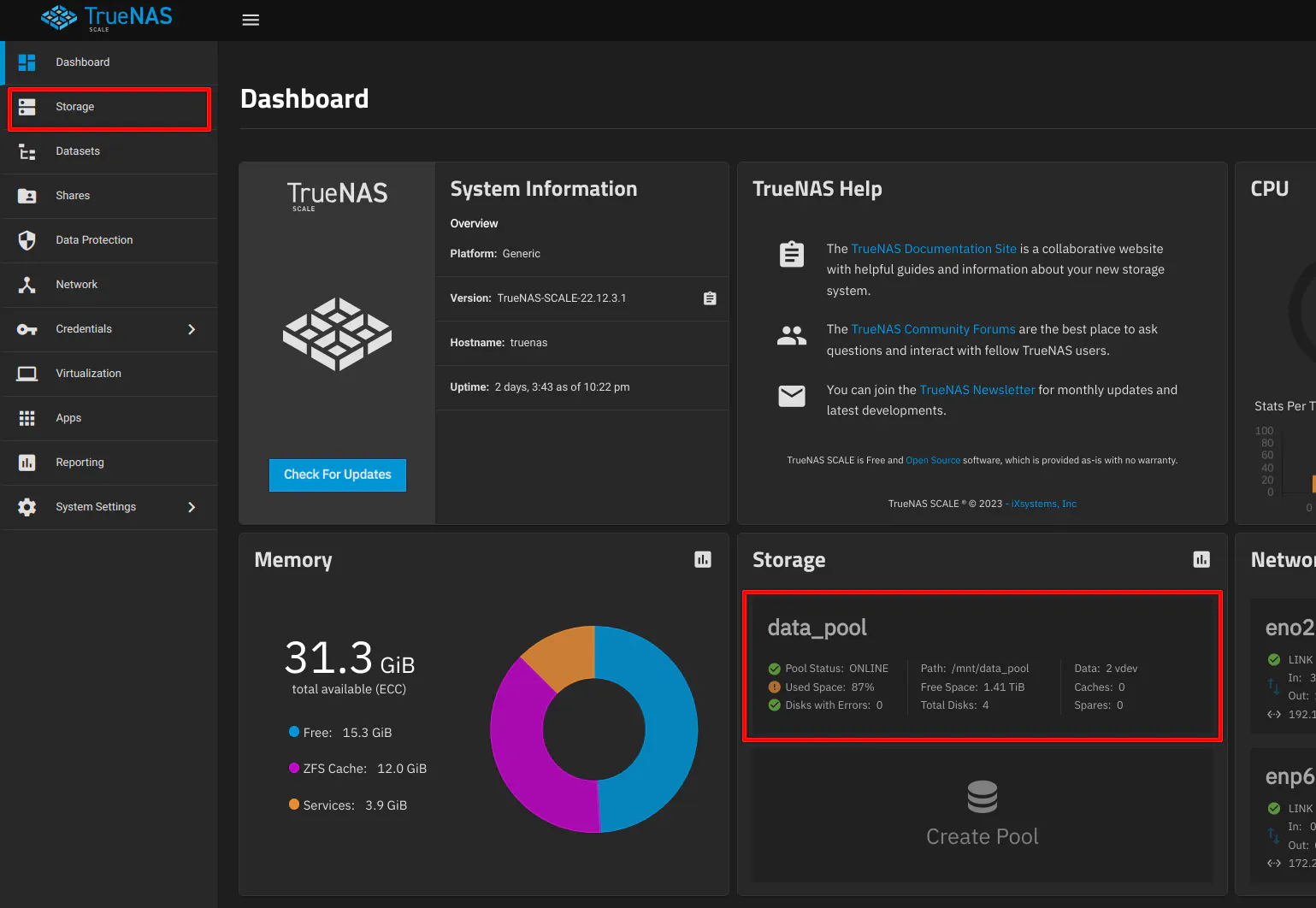Open Storage reports chart icon

[x=1201, y=559]
